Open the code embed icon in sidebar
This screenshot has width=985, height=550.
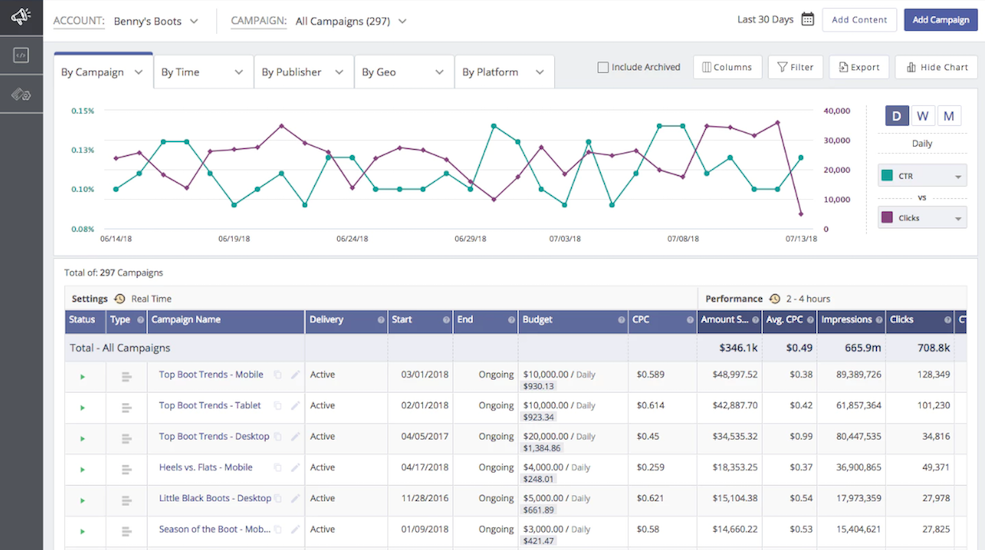pos(21,56)
